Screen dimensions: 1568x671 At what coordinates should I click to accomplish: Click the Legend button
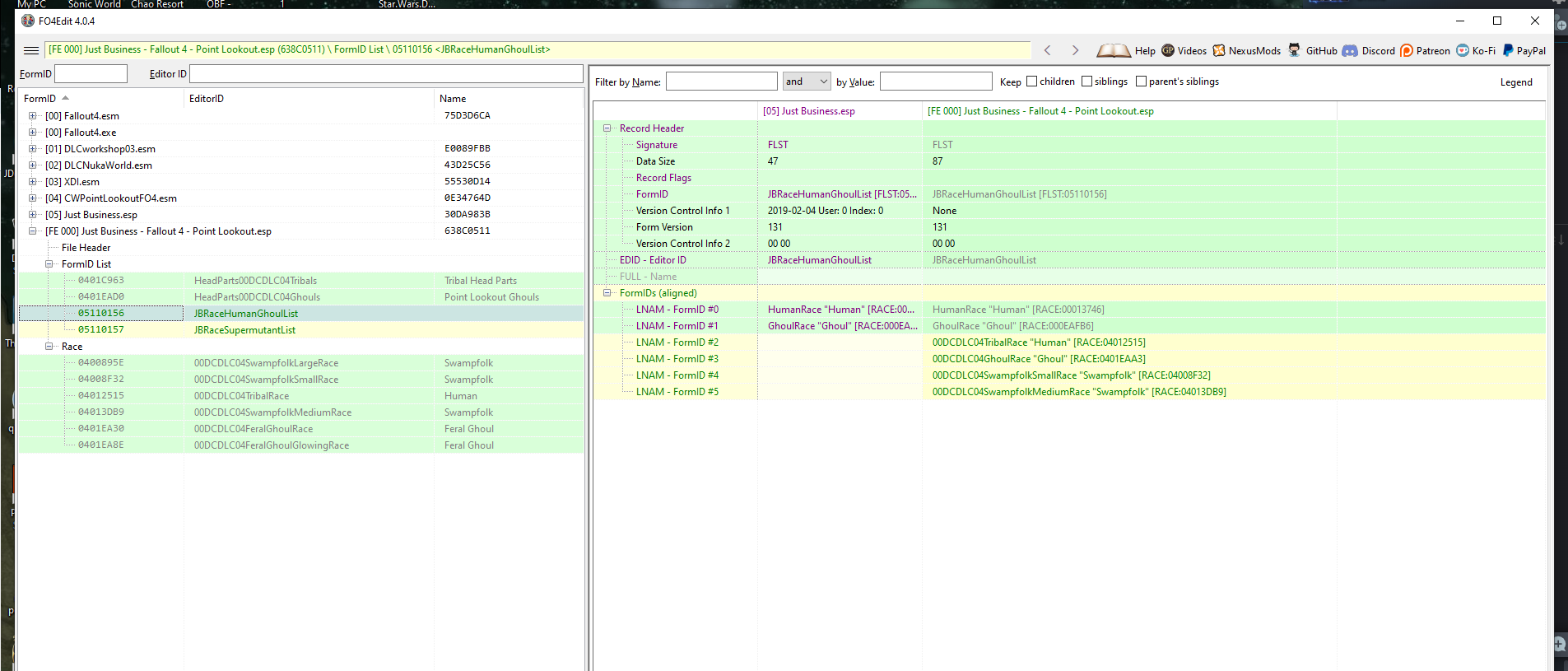coord(1516,82)
